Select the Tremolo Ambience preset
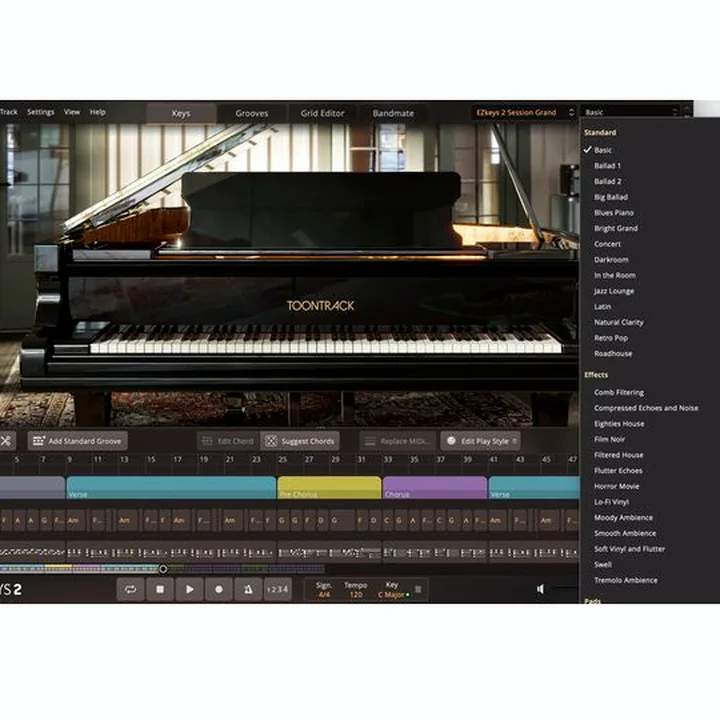This screenshot has height=720, width=720. point(625,580)
